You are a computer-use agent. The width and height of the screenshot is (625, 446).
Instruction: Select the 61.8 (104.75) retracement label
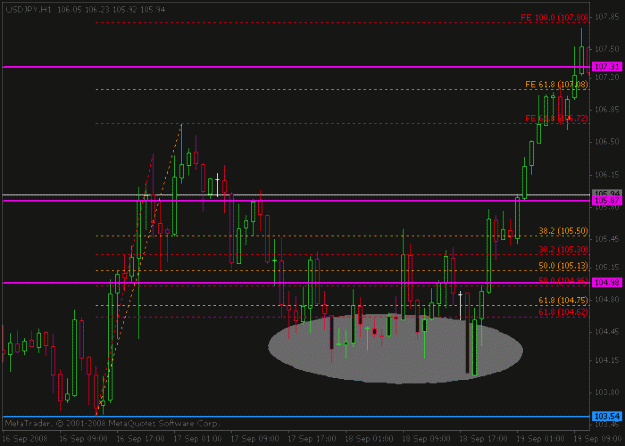[563, 300]
